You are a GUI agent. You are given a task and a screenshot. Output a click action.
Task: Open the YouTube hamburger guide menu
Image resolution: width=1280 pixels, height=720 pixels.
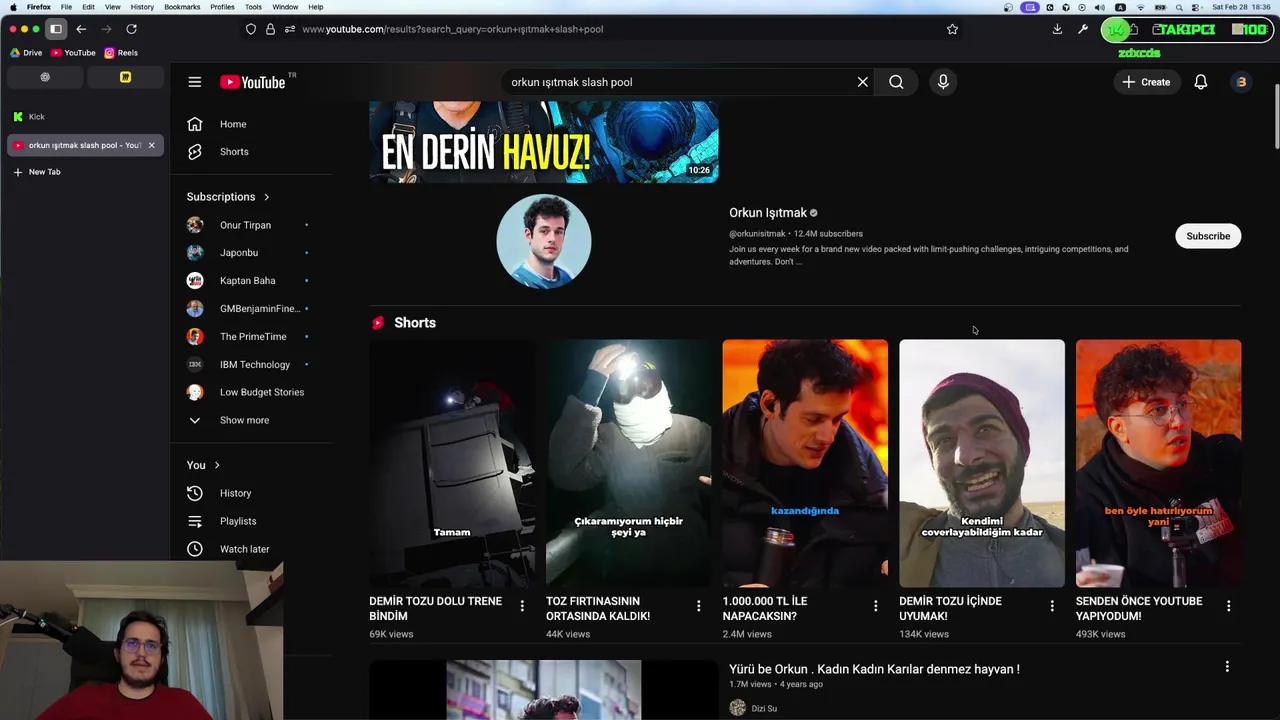coord(195,82)
